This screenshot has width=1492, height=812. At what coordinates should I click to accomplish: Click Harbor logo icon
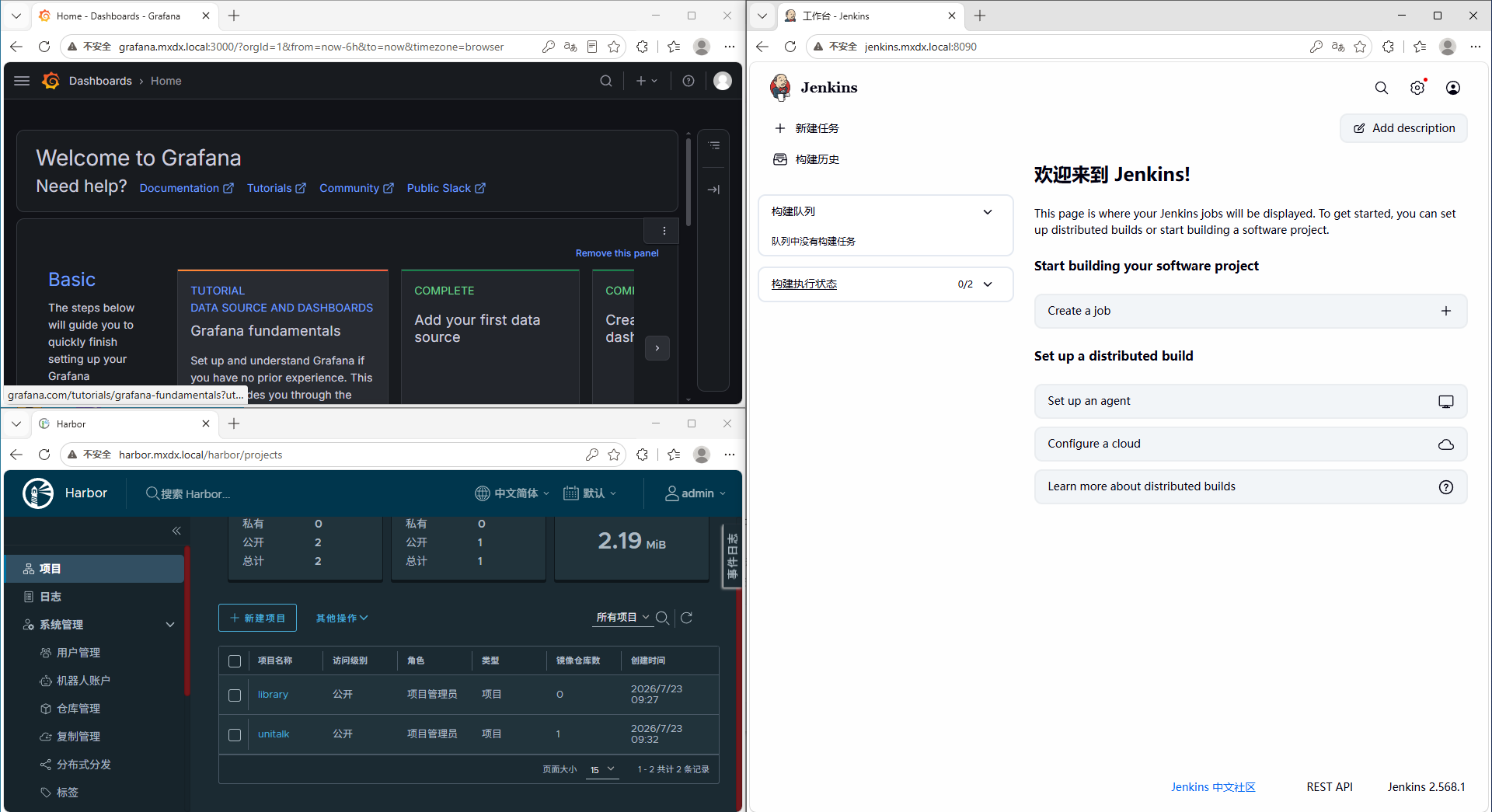pyautogui.click(x=38, y=493)
